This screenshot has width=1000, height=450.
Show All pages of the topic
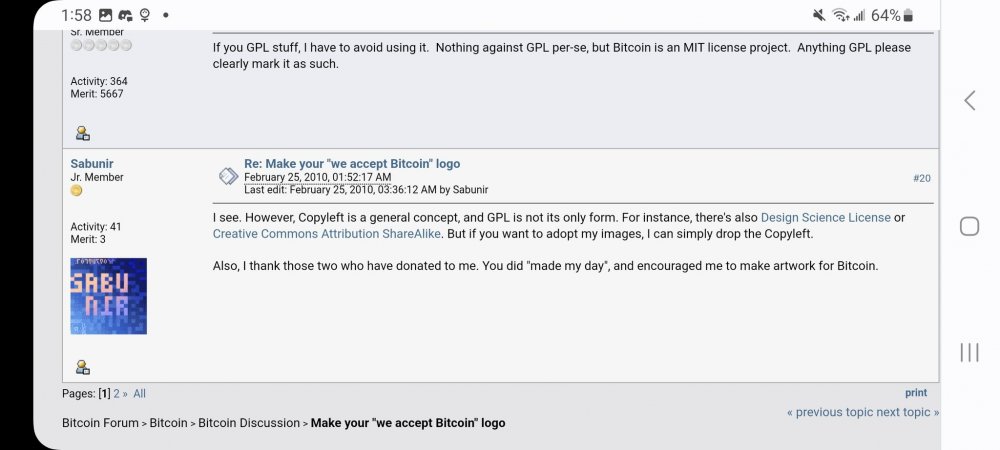[139, 394]
